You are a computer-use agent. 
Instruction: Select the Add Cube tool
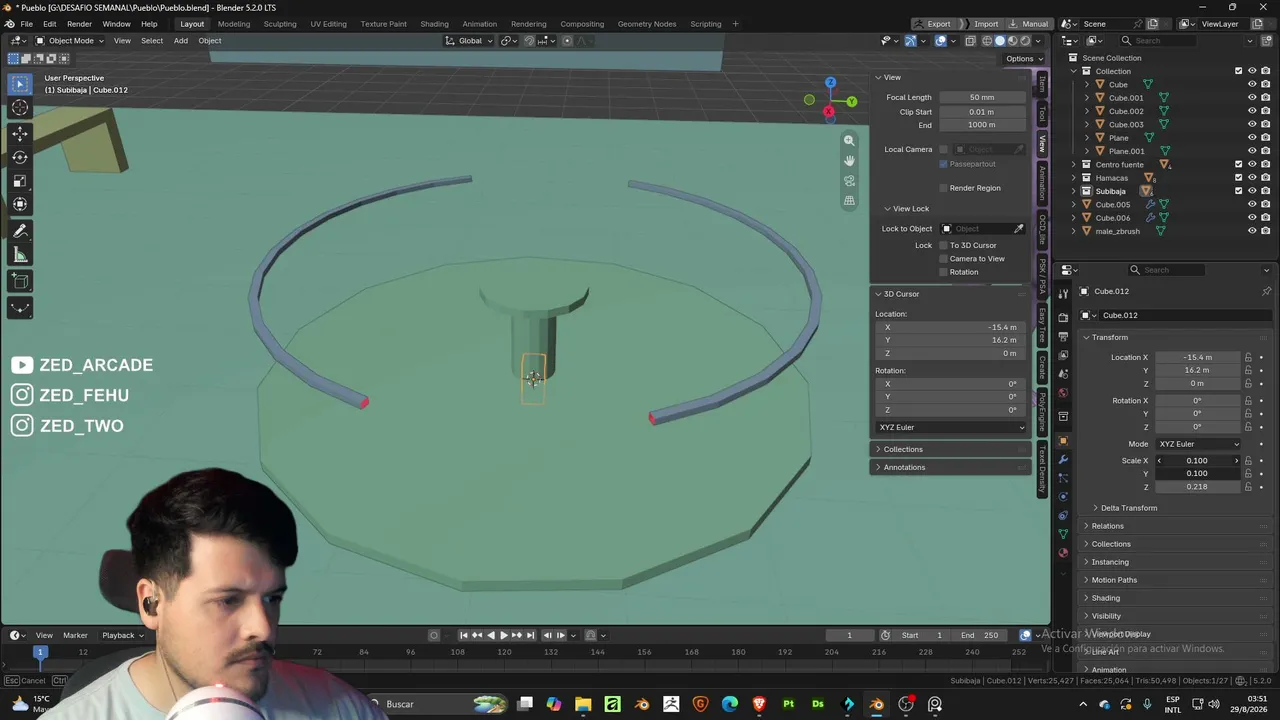20,282
